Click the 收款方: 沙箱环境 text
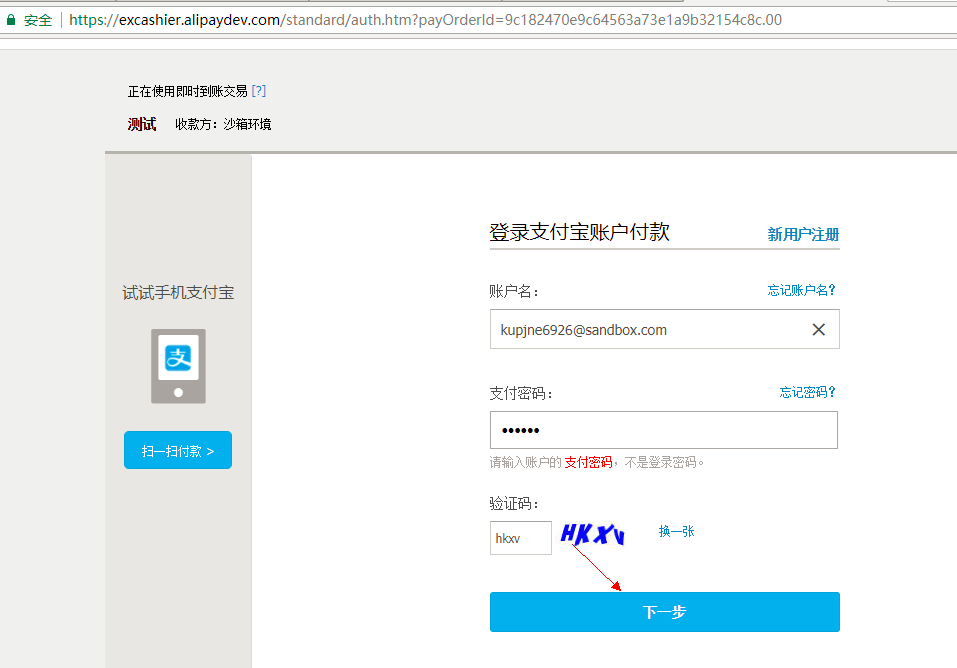This screenshot has height=668, width=957. pyautogui.click(x=223, y=124)
